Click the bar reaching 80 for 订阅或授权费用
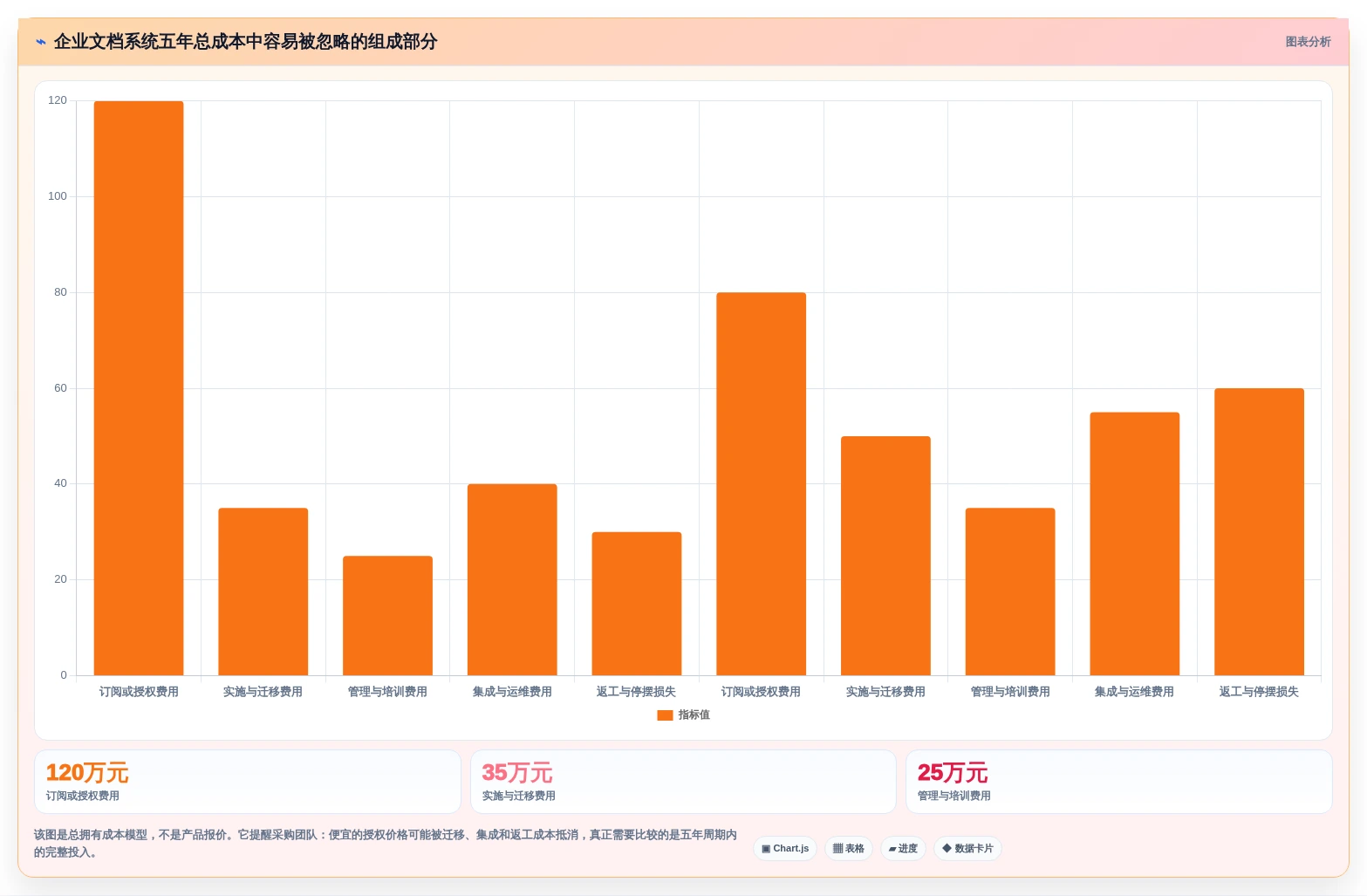Viewport: 1367px width, 896px height. click(x=762, y=484)
